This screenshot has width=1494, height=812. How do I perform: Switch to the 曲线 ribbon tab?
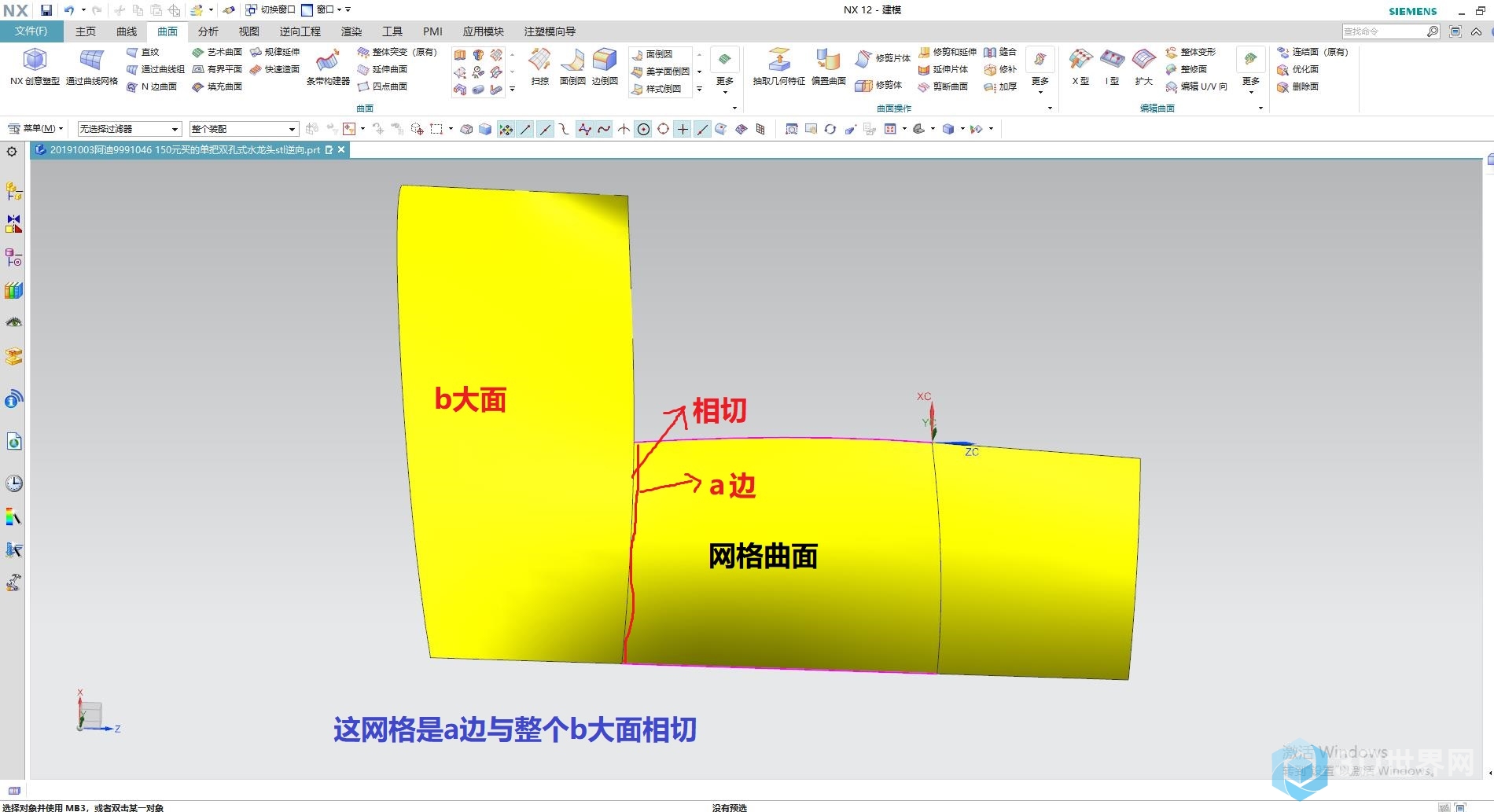tap(127, 31)
